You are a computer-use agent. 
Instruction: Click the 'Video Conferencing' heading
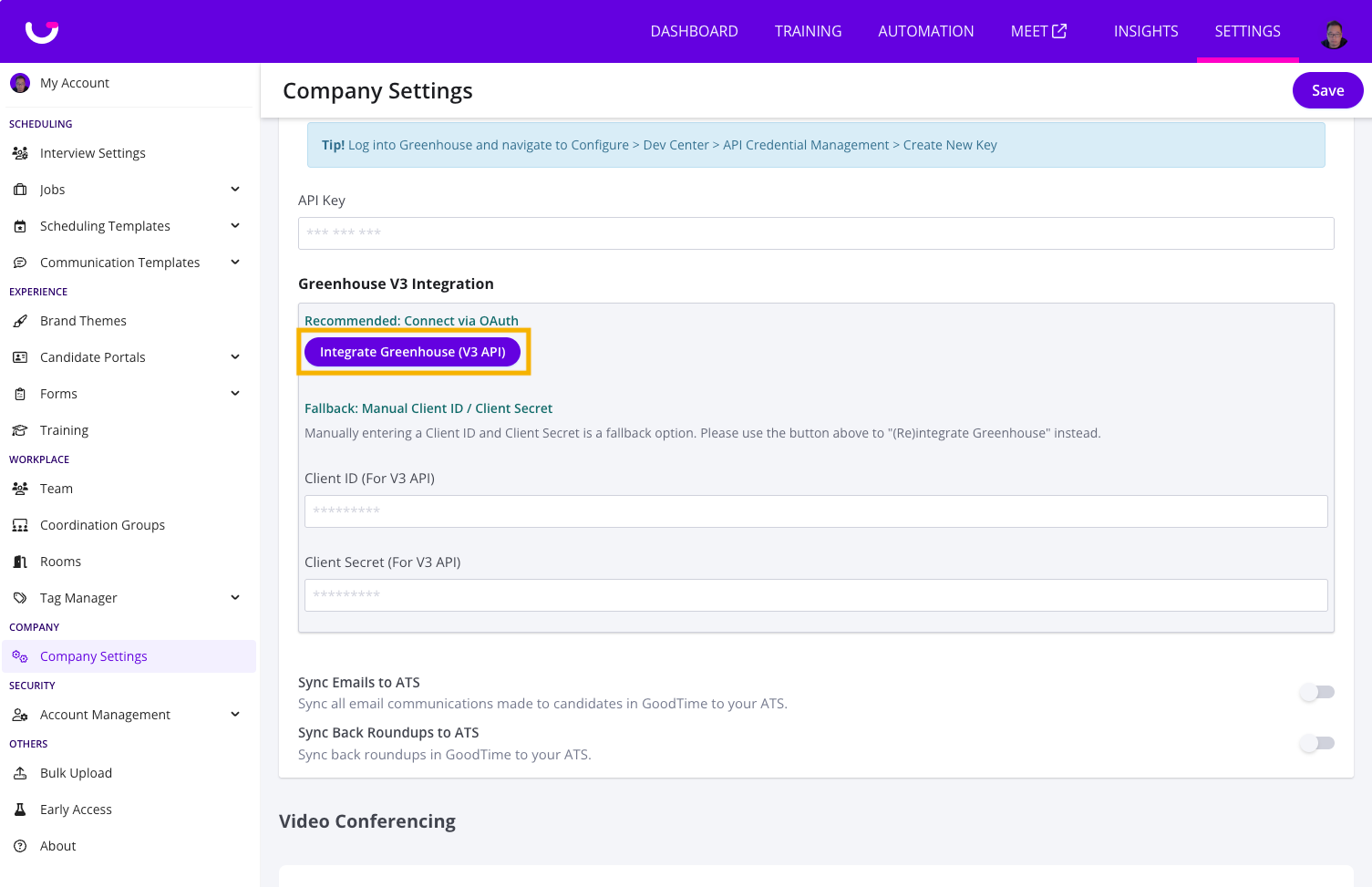tap(367, 821)
